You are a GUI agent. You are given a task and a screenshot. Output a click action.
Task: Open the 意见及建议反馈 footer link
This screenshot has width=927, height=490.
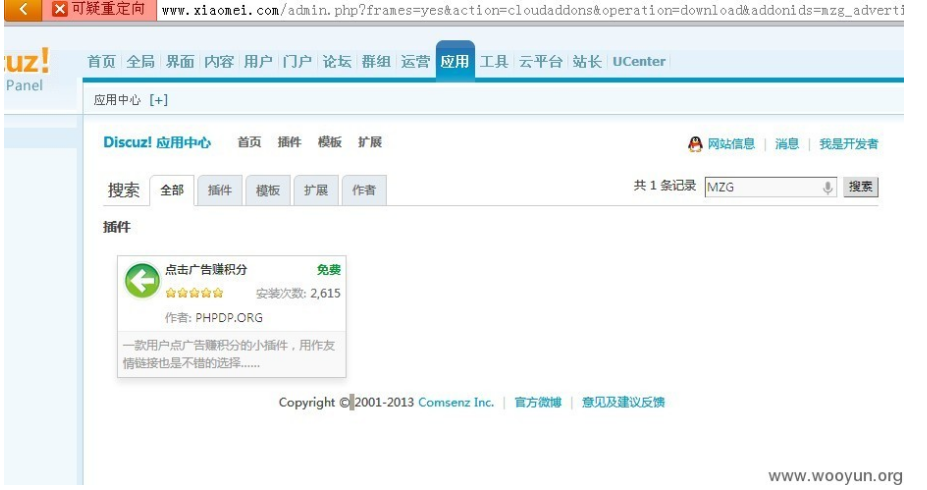623,403
